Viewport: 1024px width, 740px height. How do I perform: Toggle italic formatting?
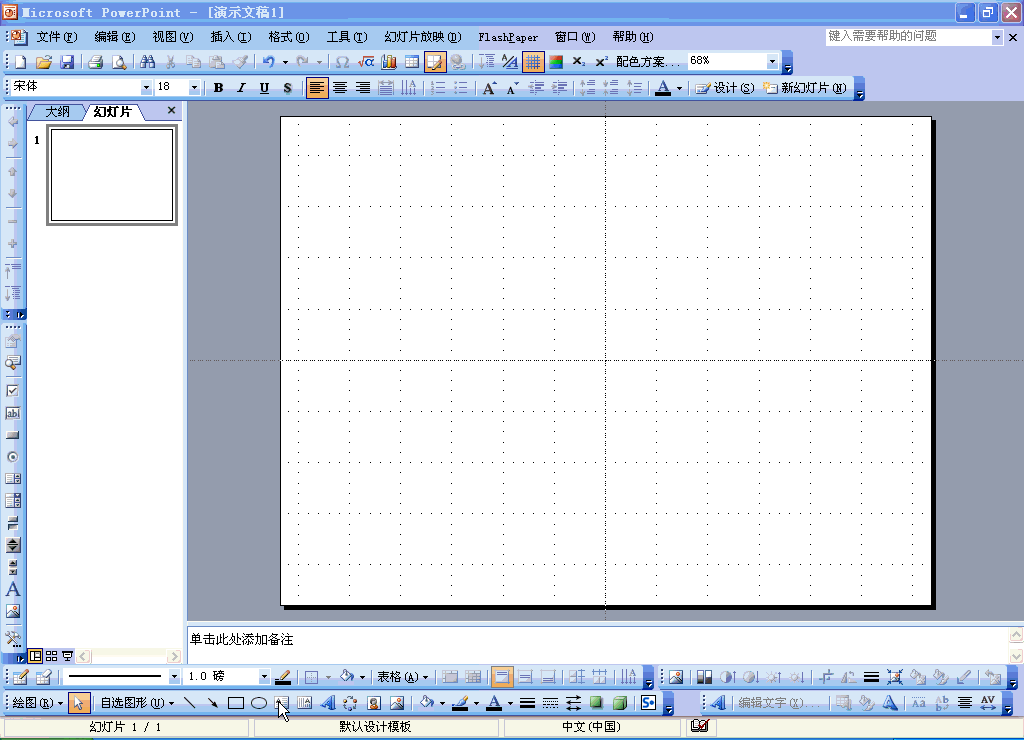(241, 88)
